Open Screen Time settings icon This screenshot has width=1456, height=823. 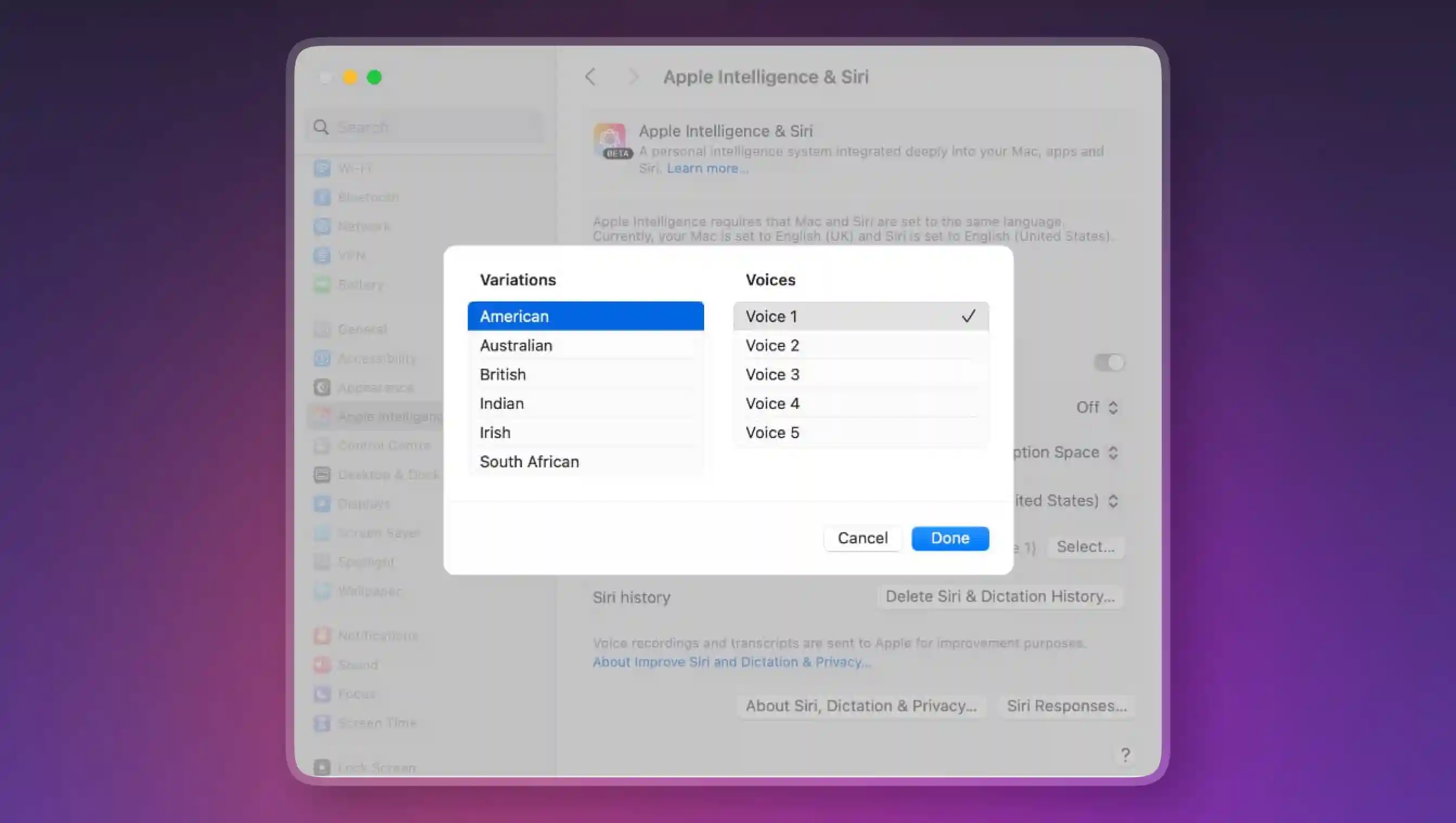pyautogui.click(x=322, y=723)
